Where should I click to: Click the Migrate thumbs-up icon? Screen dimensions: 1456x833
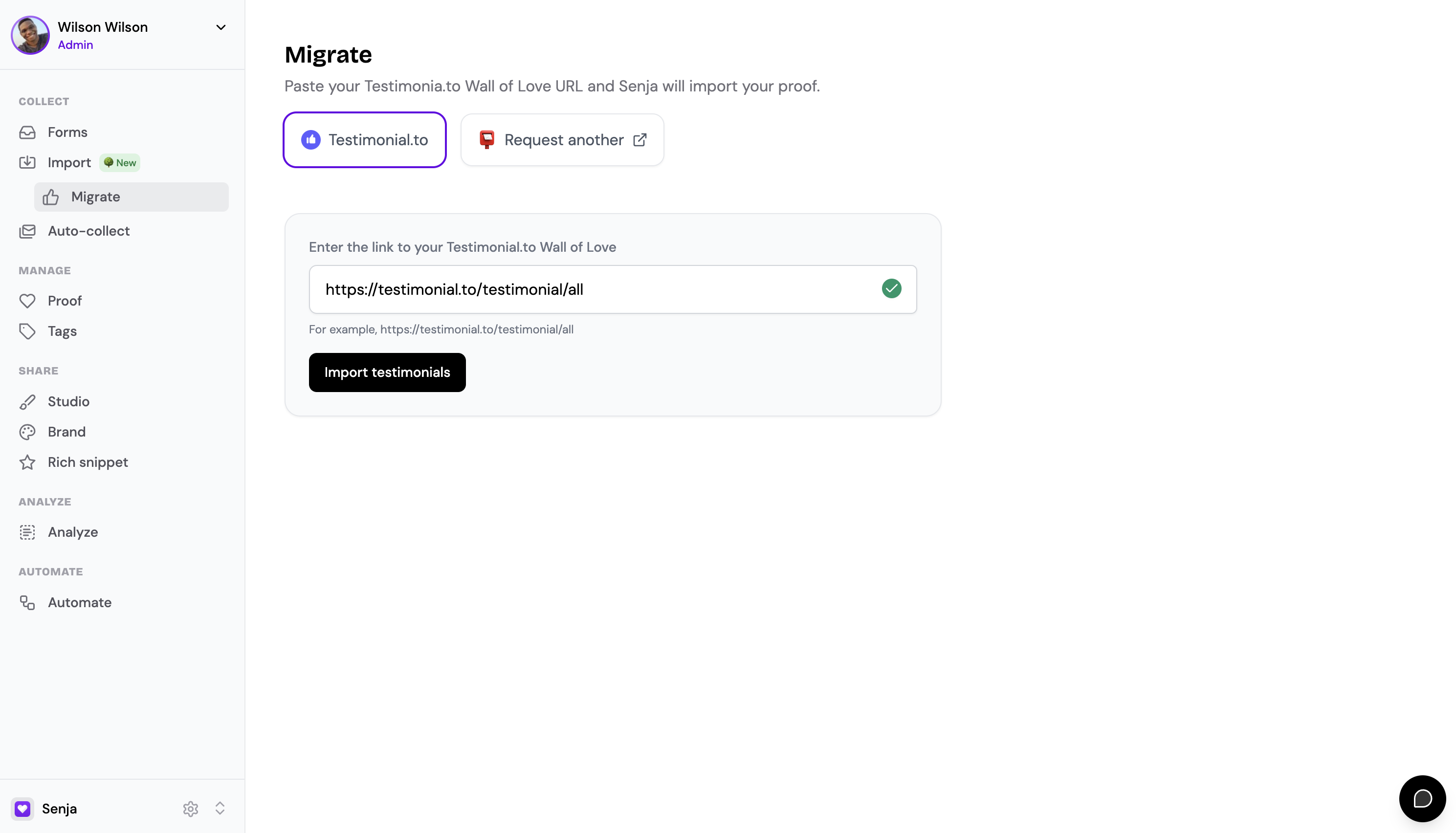(x=51, y=197)
